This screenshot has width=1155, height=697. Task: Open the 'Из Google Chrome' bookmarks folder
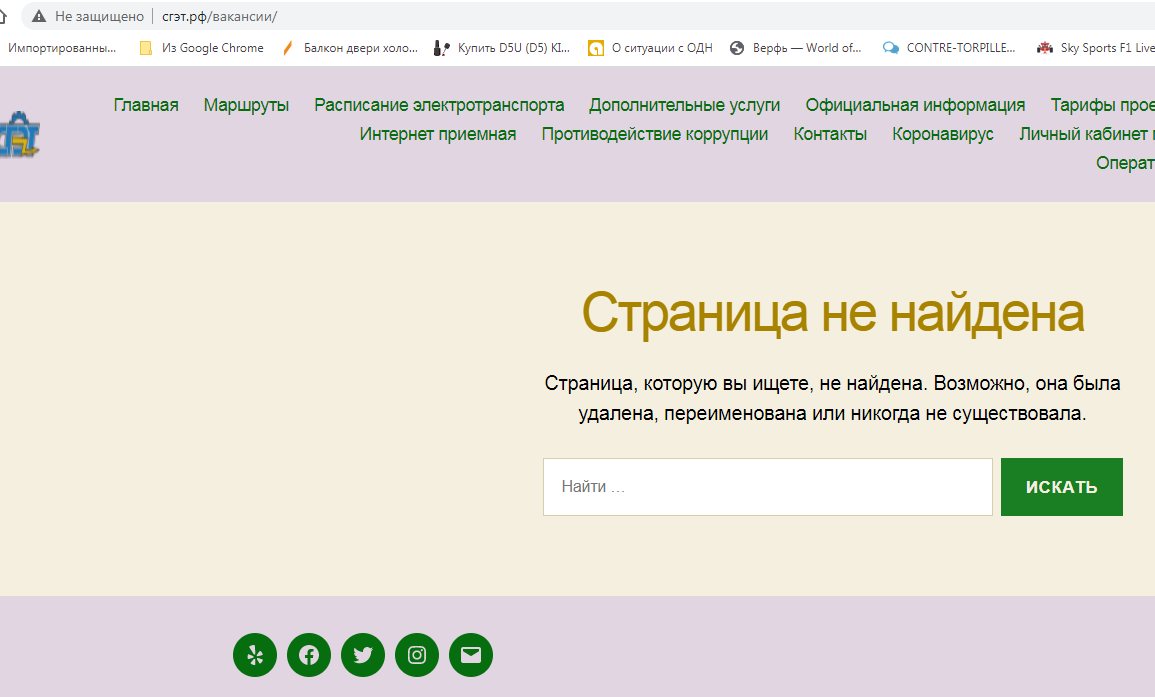click(202, 48)
